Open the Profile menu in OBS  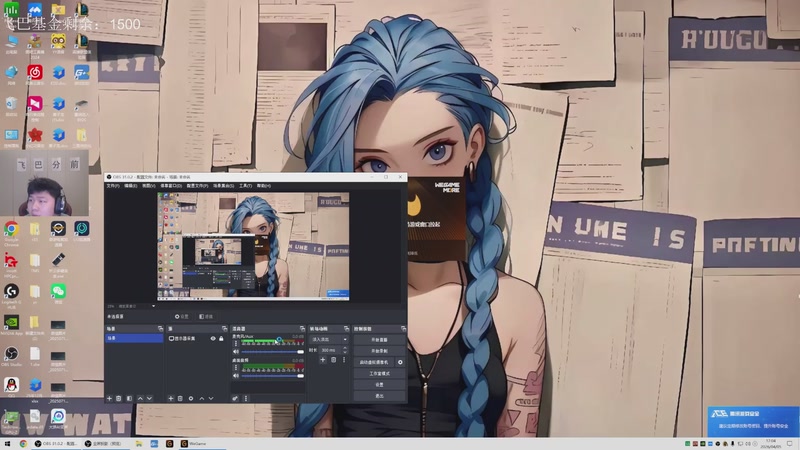[x=197, y=186]
